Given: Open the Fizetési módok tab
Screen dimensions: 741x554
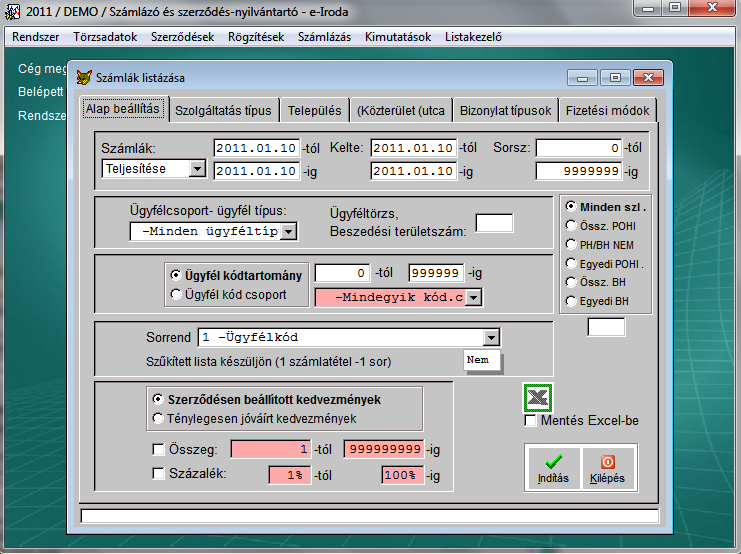Looking at the screenshot, I should (x=606, y=110).
